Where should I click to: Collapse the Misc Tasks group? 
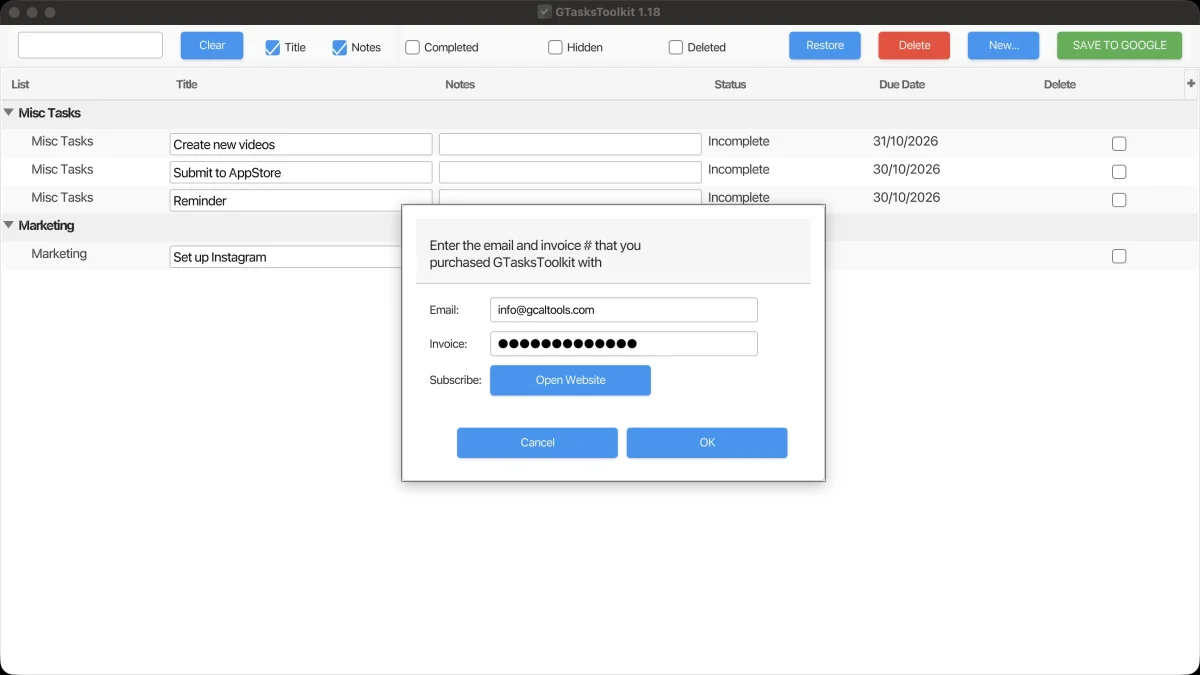[x=9, y=113]
